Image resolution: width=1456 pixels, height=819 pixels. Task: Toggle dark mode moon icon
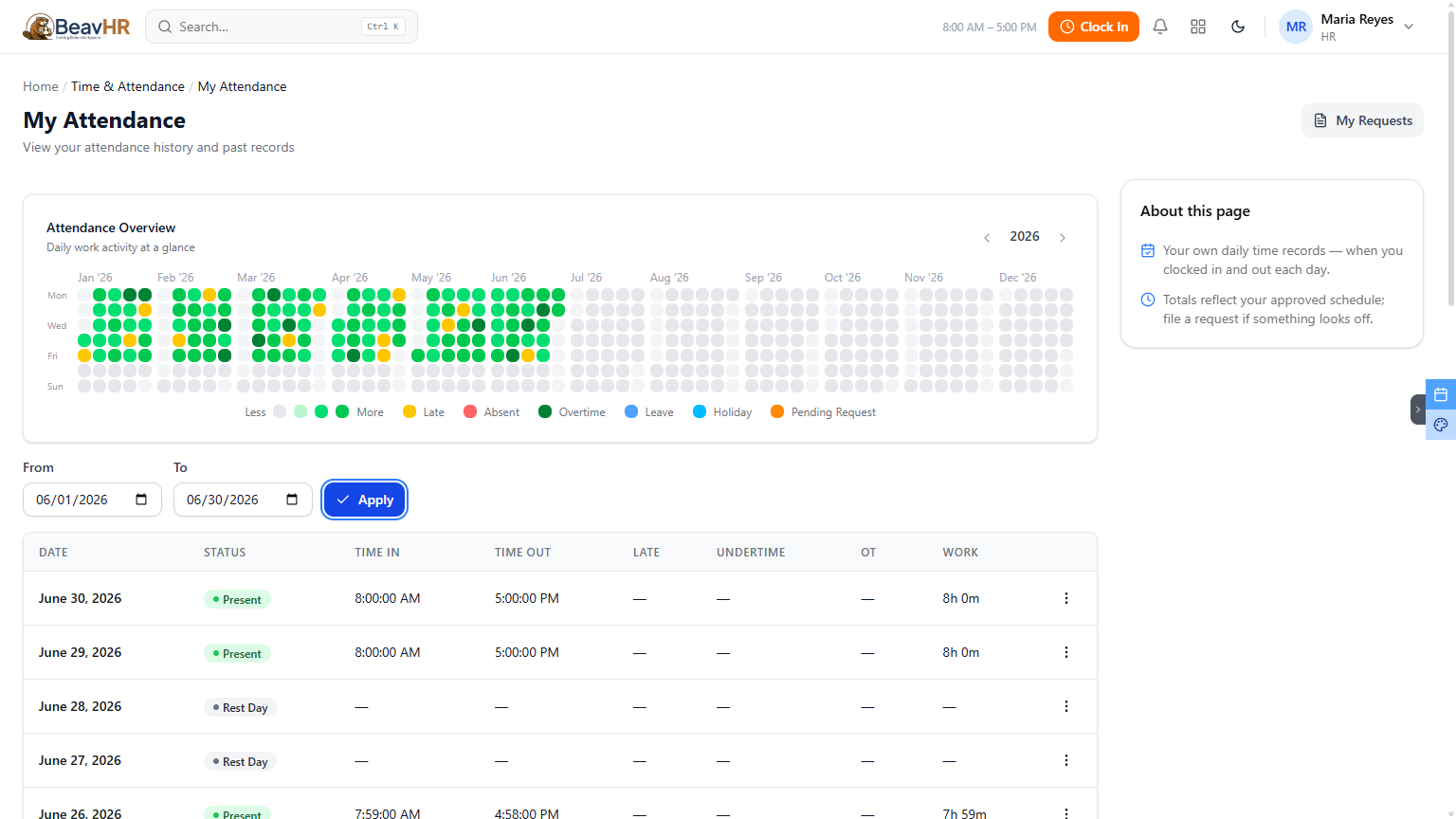1238,27
